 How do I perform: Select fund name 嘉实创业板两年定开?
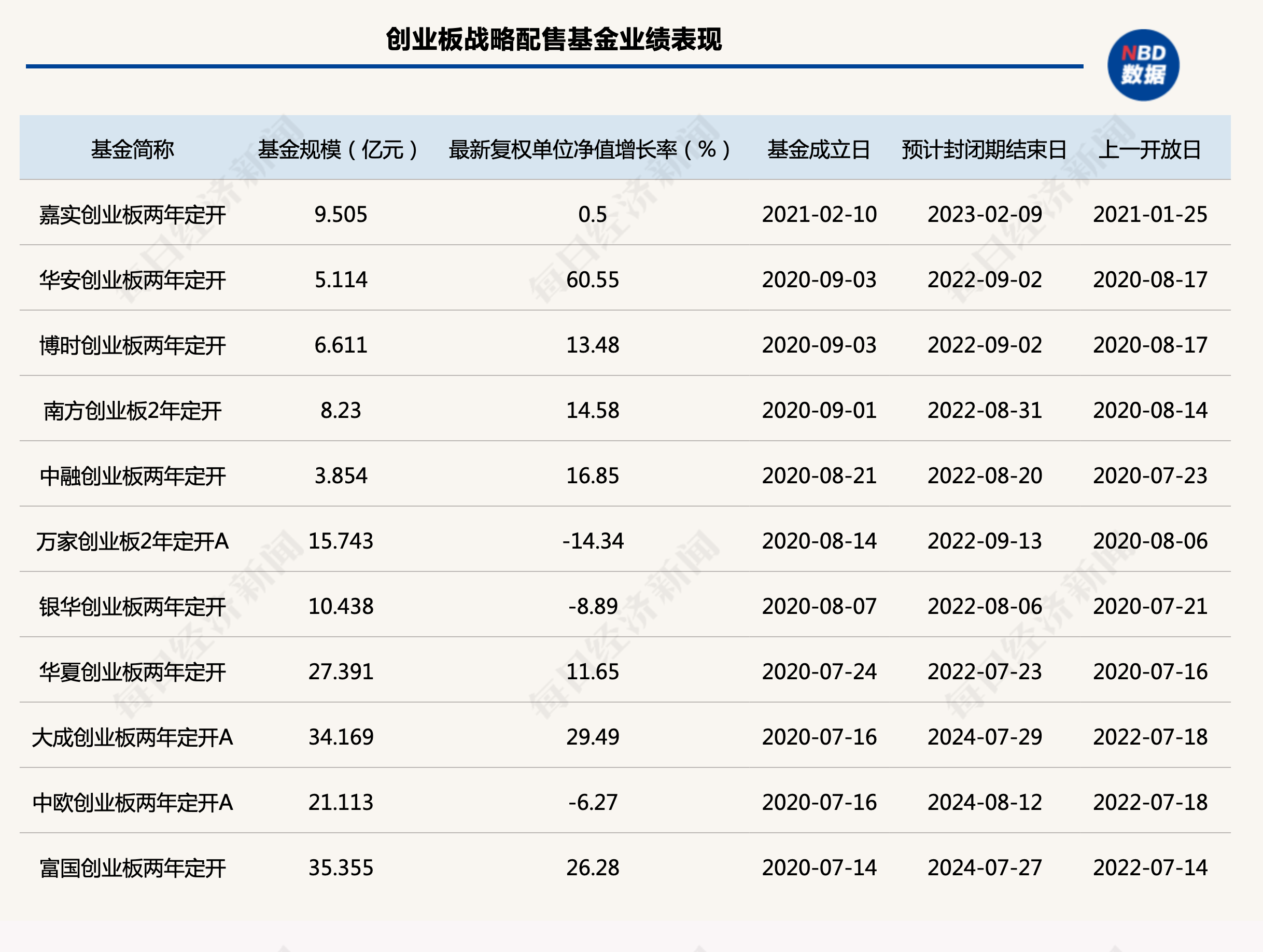[x=132, y=215]
